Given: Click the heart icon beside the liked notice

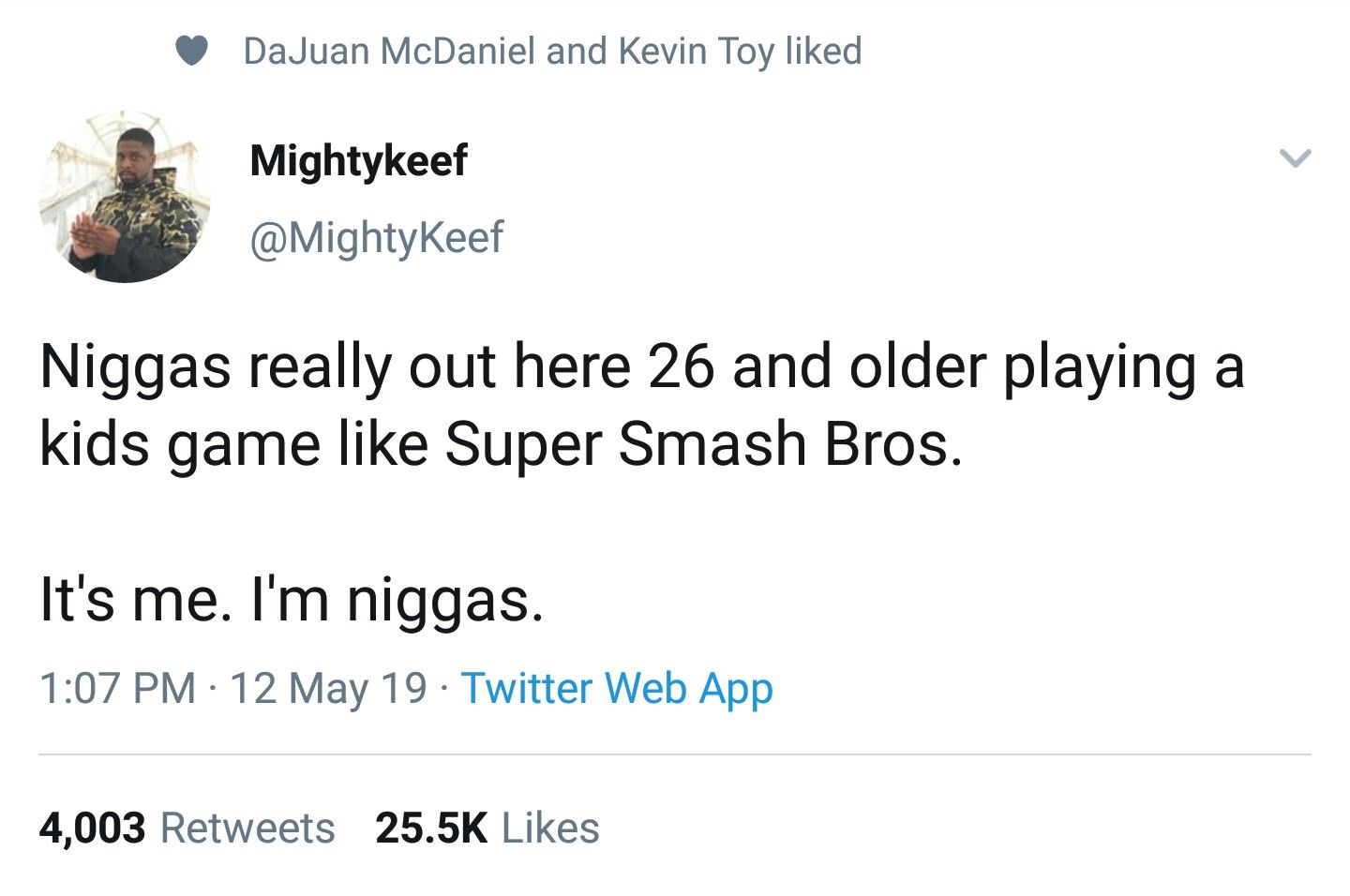Looking at the screenshot, I should (x=191, y=52).
